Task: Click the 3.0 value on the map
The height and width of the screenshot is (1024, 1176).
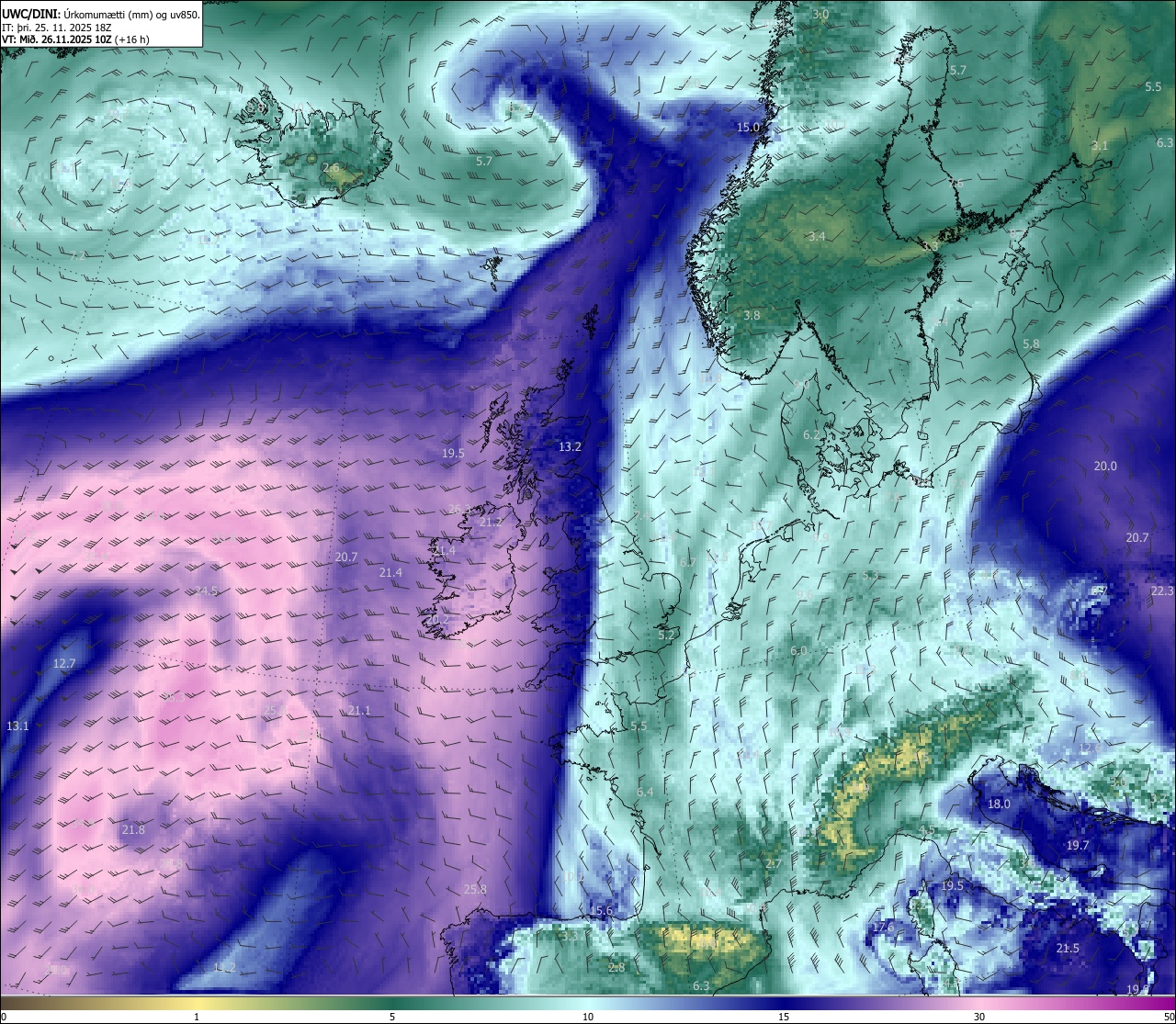Action: [820, 15]
